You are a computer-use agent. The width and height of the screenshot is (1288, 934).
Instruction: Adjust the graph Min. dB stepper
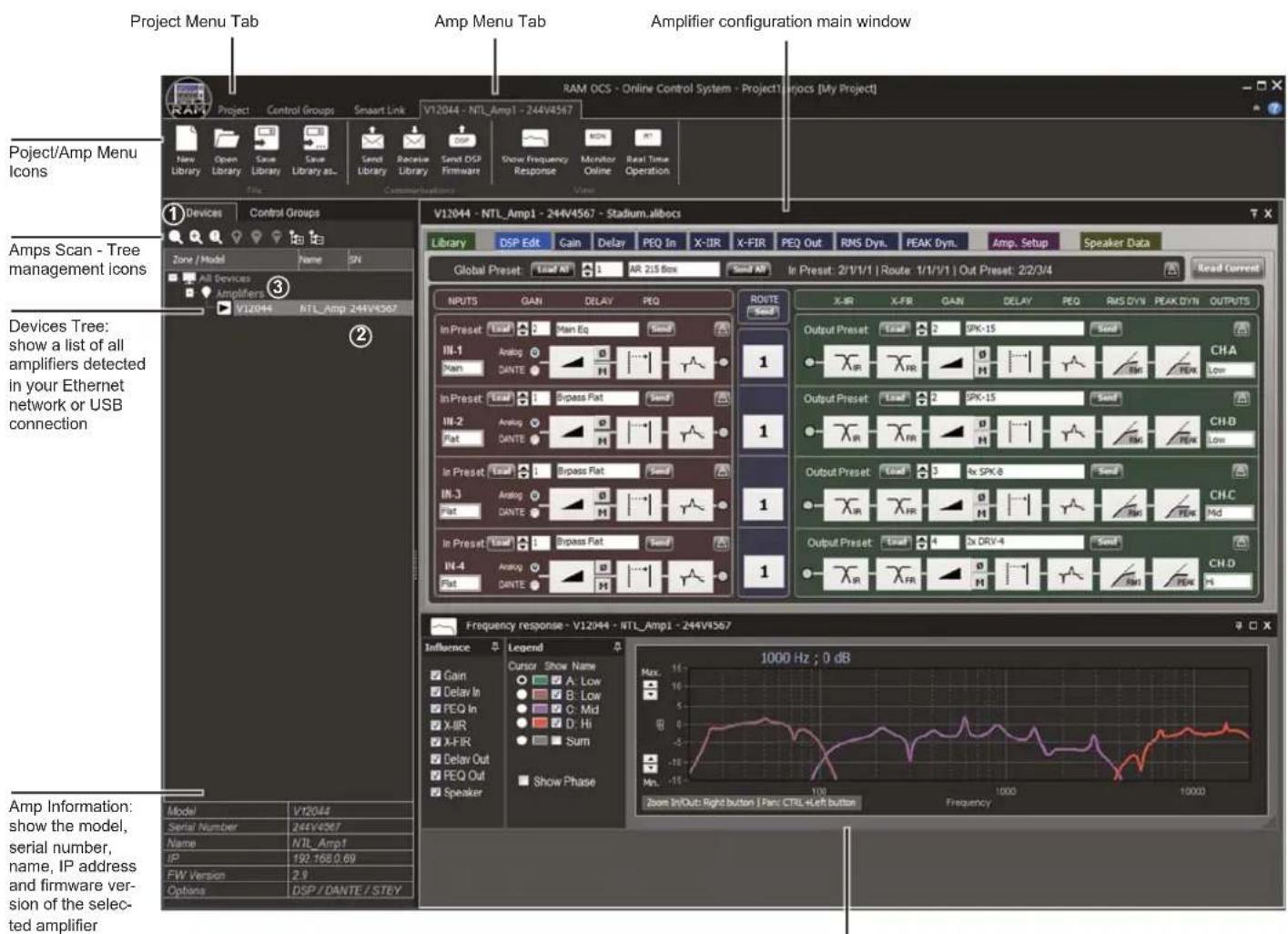pyautogui.click(x=650, y=763)
